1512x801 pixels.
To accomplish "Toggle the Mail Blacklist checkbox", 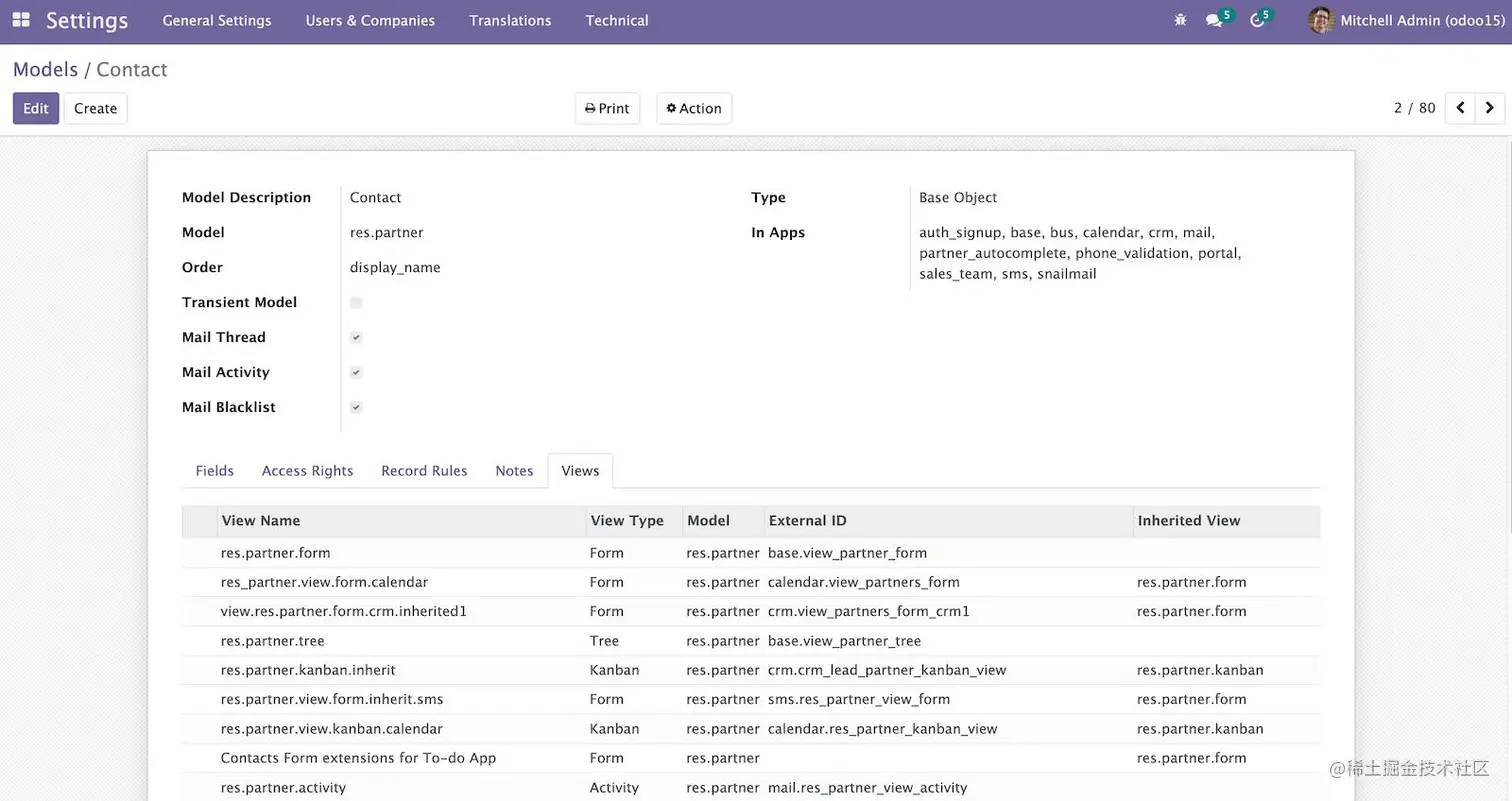I will click(356, 407).
